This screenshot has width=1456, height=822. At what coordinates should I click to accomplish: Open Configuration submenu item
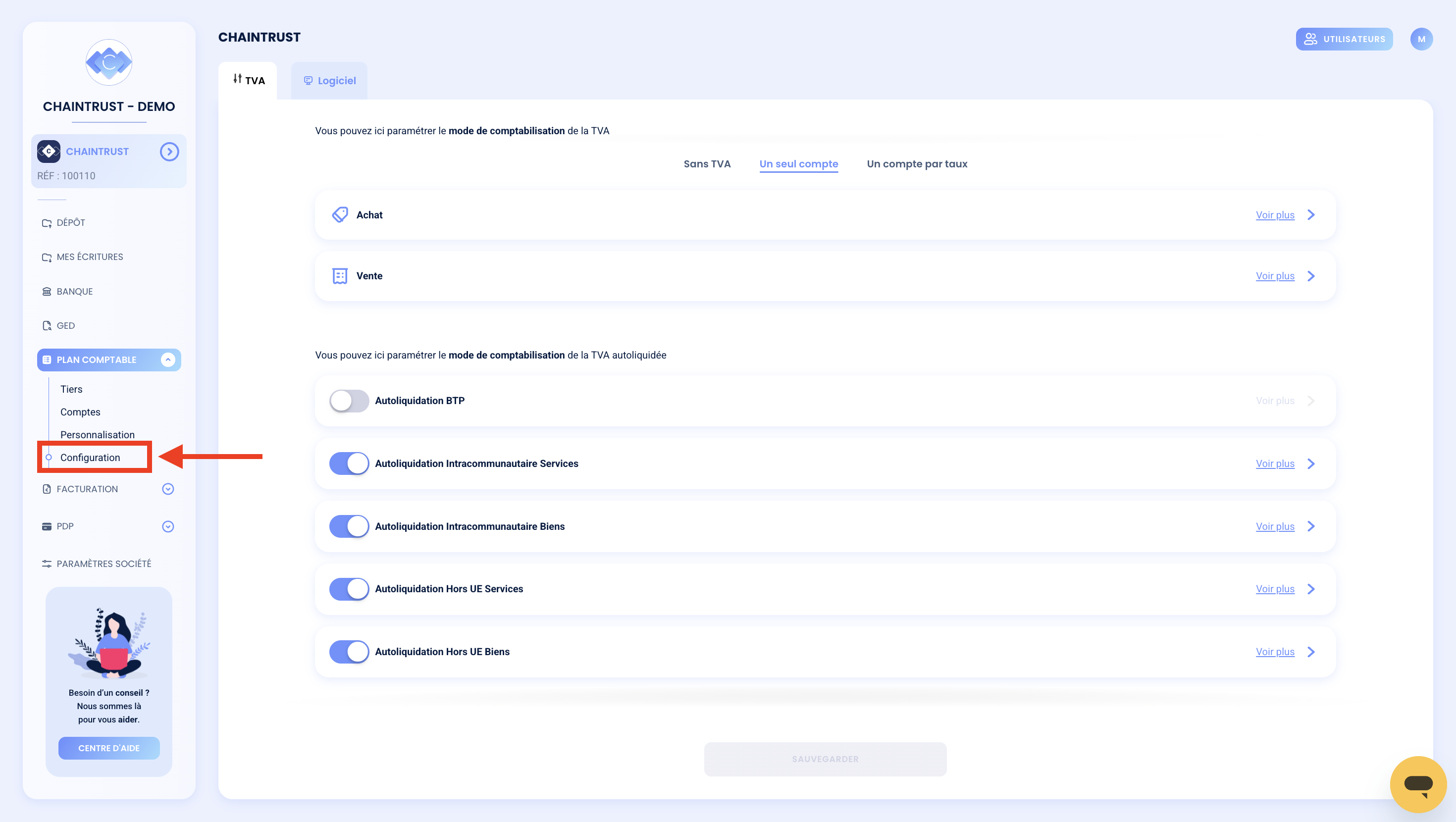tap(90, 458)
